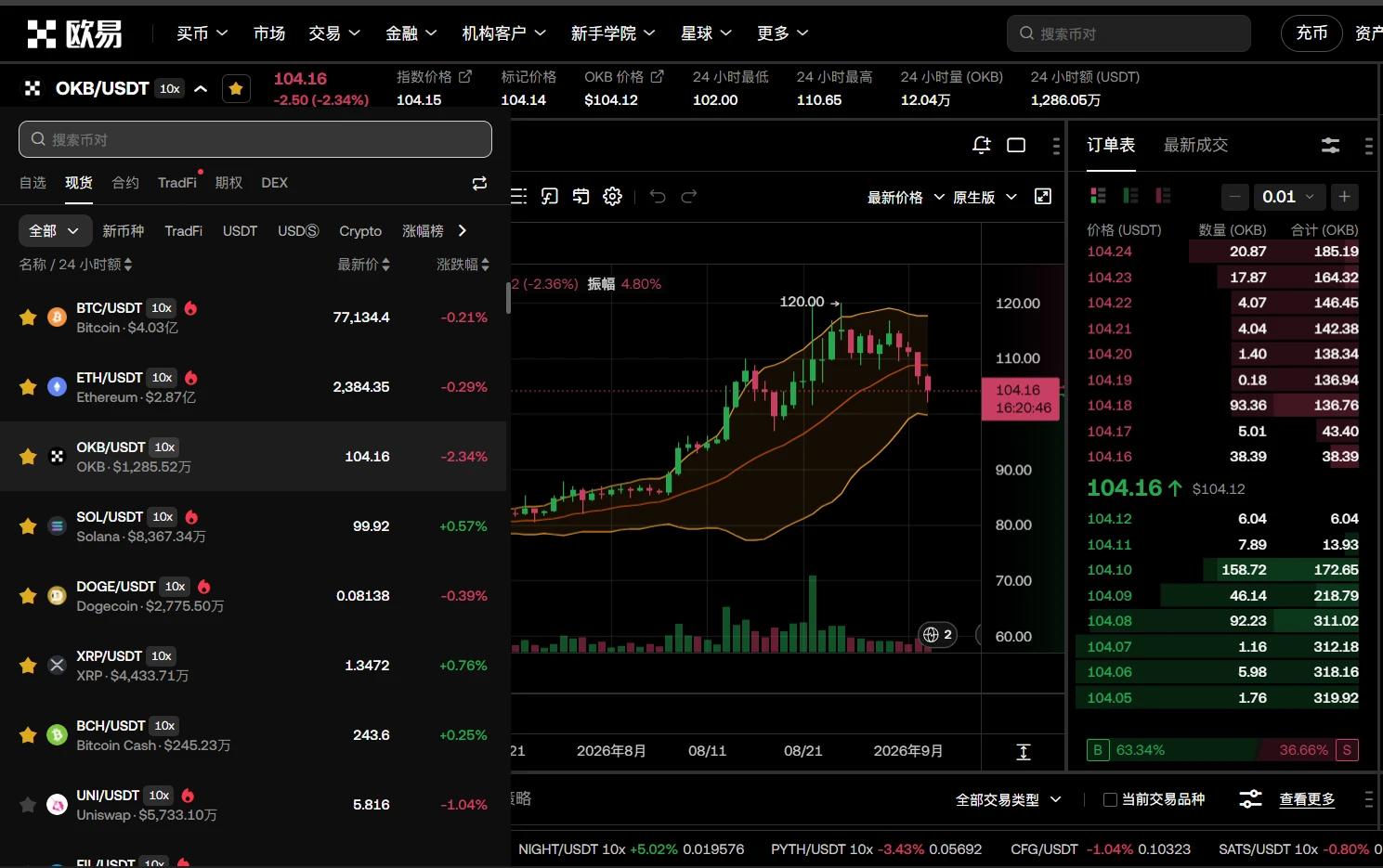Click the Solana coin icon
Image resolution: width=1383 pixels, height=868 pixels.
click(57, 526)
